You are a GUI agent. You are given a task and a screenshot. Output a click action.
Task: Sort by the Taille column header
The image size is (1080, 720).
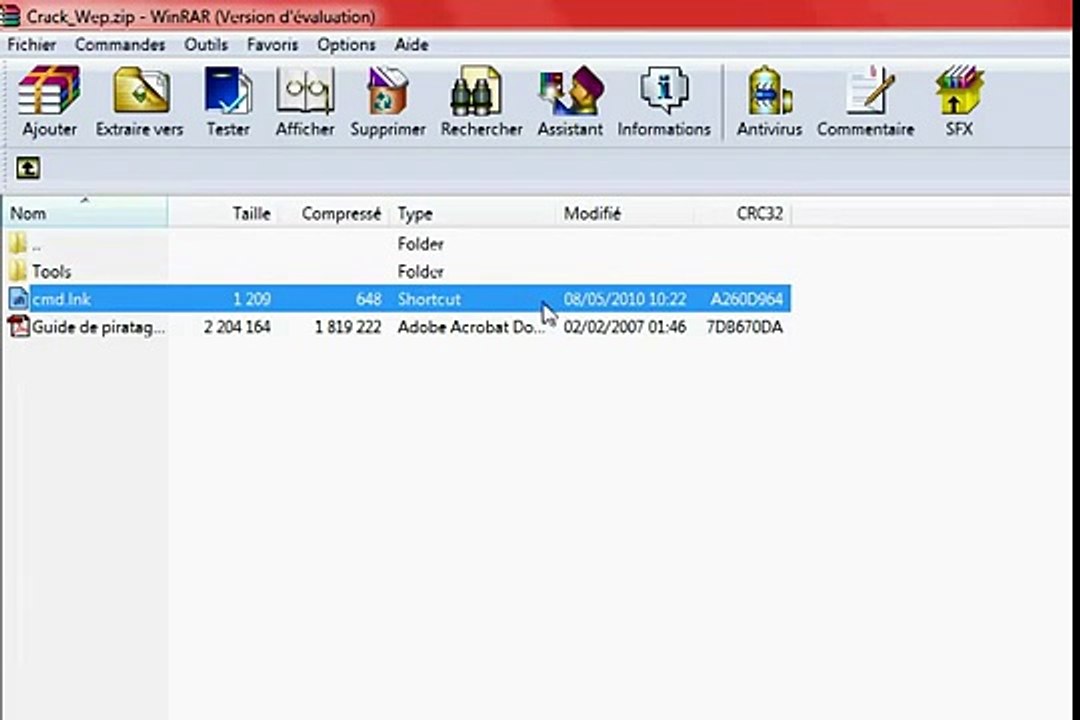coord(224,214)
